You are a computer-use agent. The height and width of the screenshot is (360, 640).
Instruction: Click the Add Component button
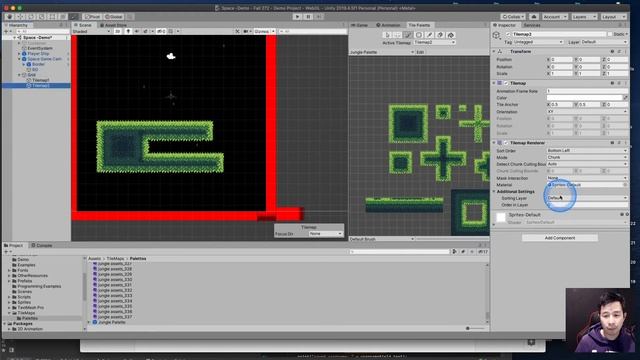(x=560, y=238)
